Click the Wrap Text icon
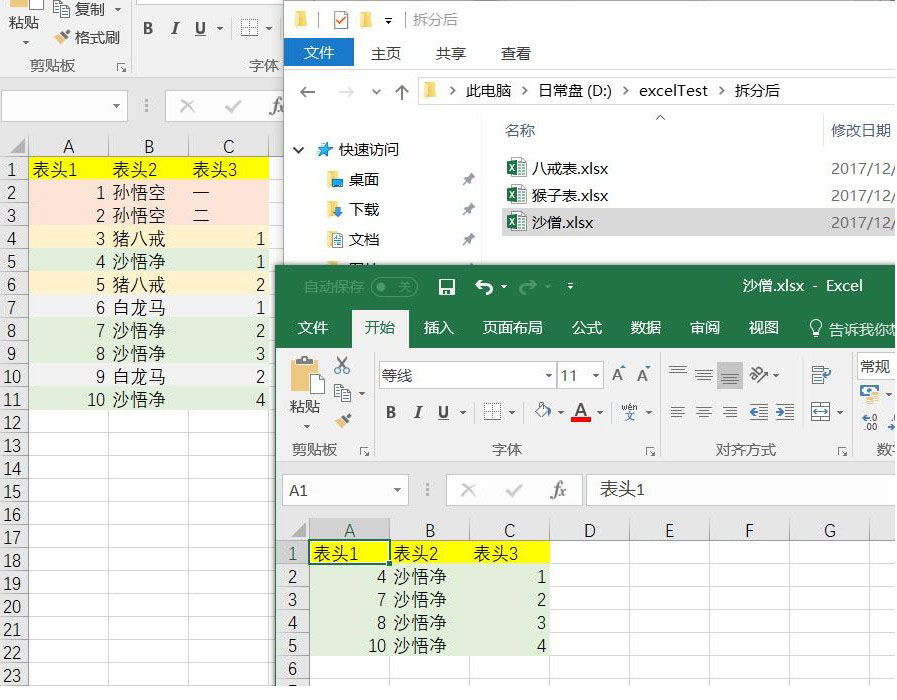Image resolution: width=897 pixels, height=700 pixels. coord(821,375)
